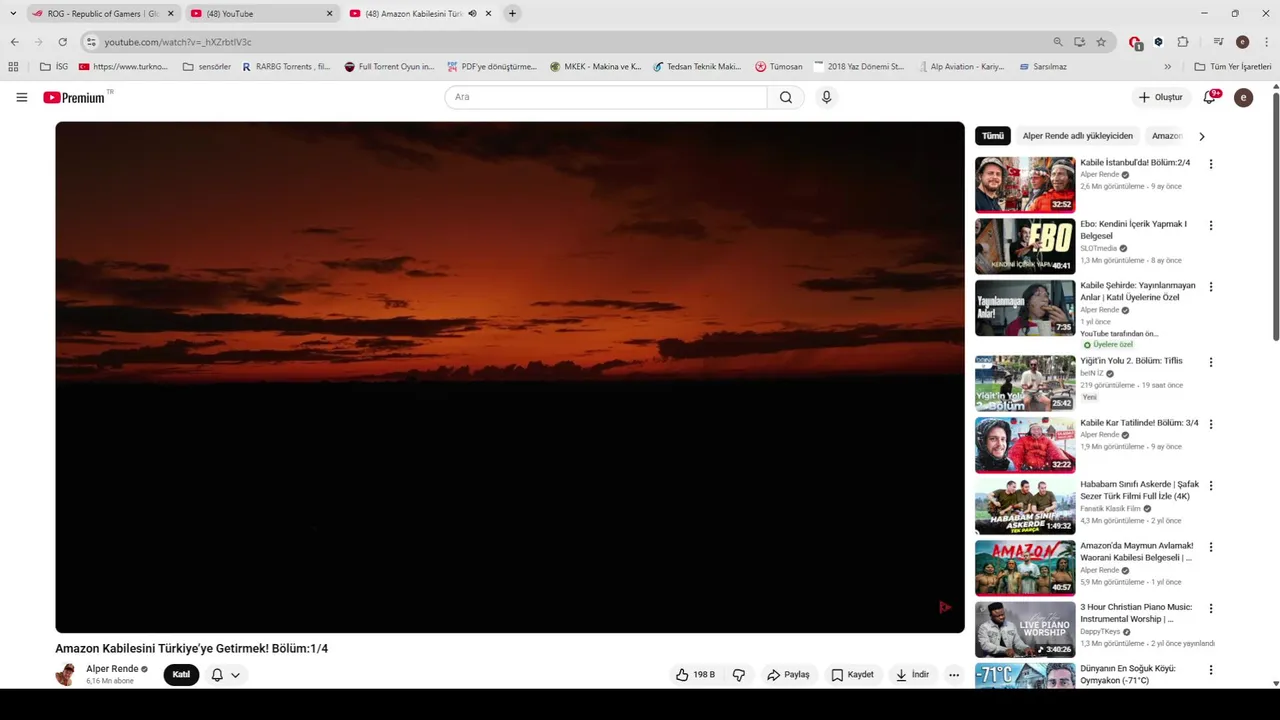The width and height of the screenshot is (1280, 720).
Task: Click the İndir download button
Action: tap(912, 675)
